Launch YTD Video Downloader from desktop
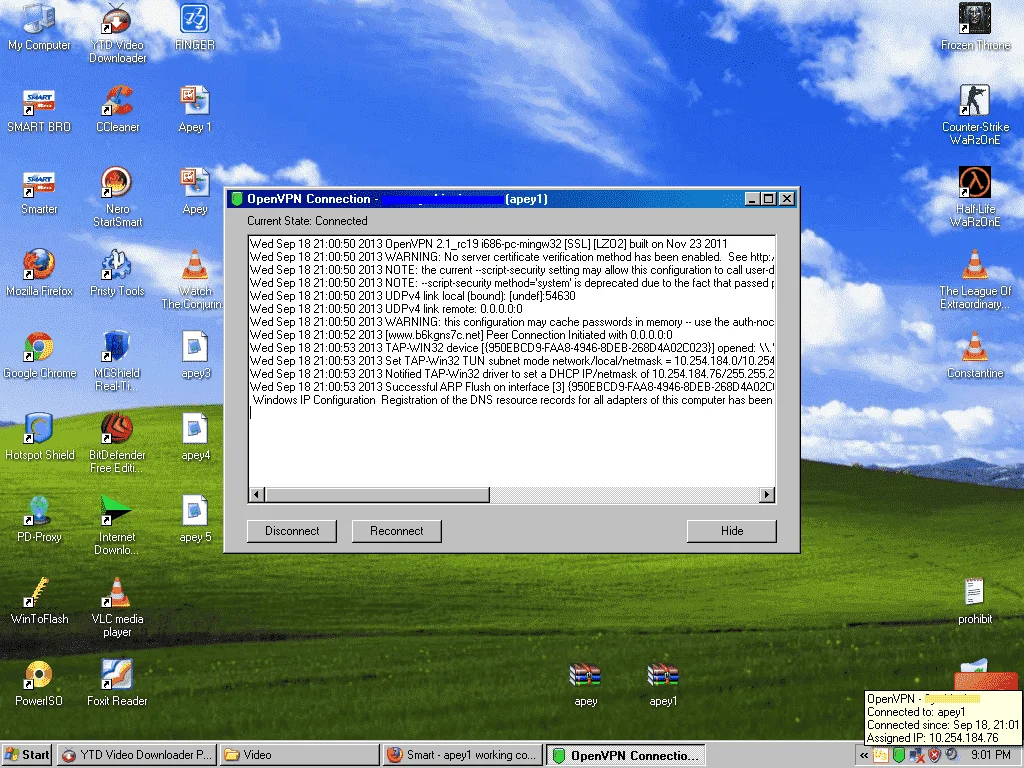The image size is (1024, 768). click(x=118, y=33)
